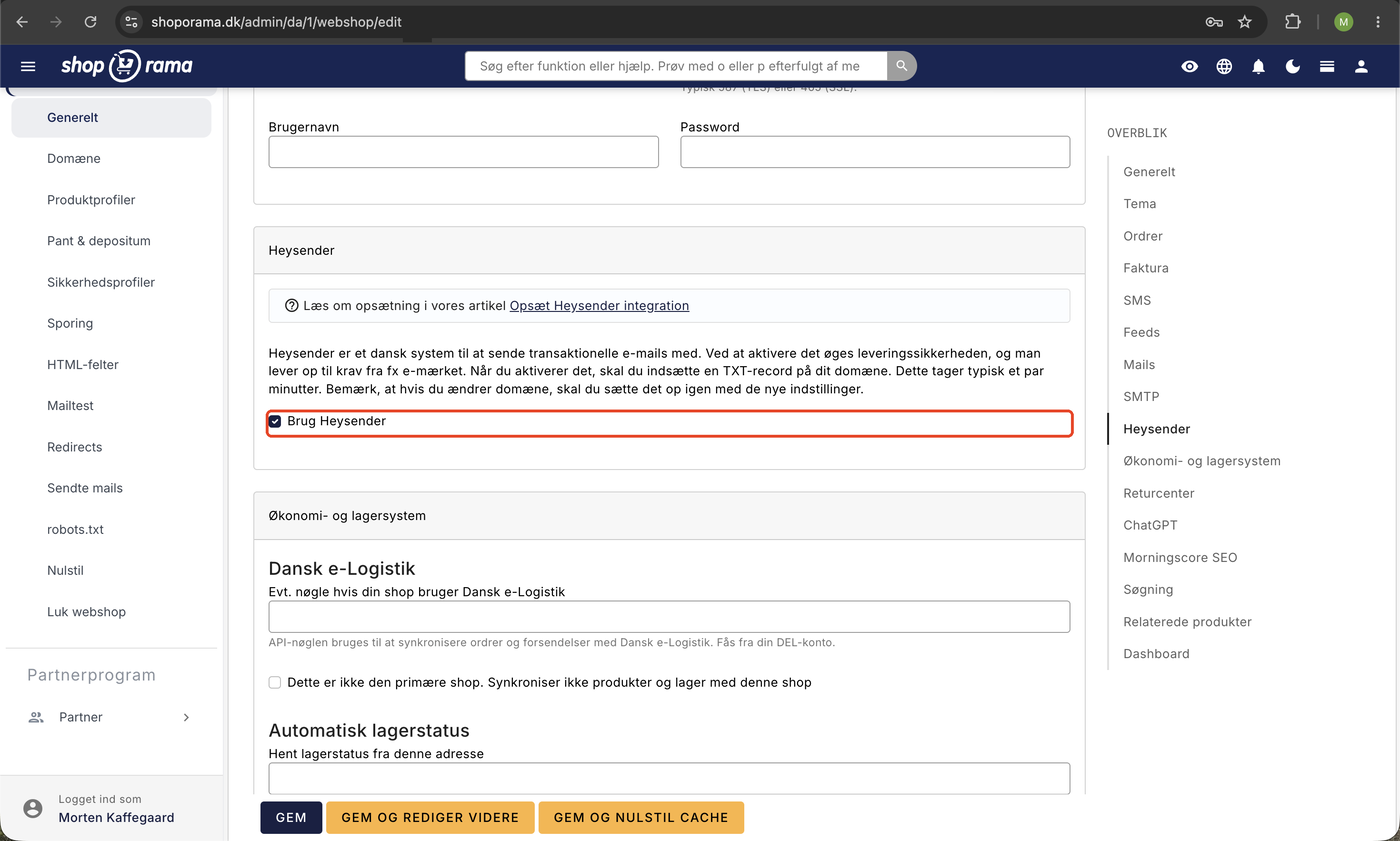Open Chrome profile avatar M
Screen dimensions: 1400x841
(x=1344, y=21)
